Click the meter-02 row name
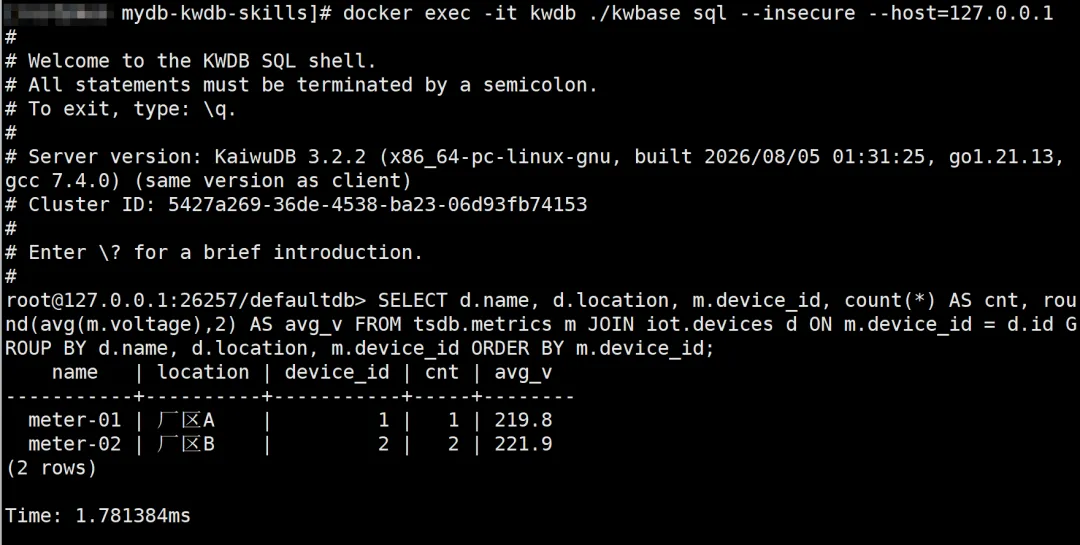Screen dimensions: 1080x545 coord(74,444)
